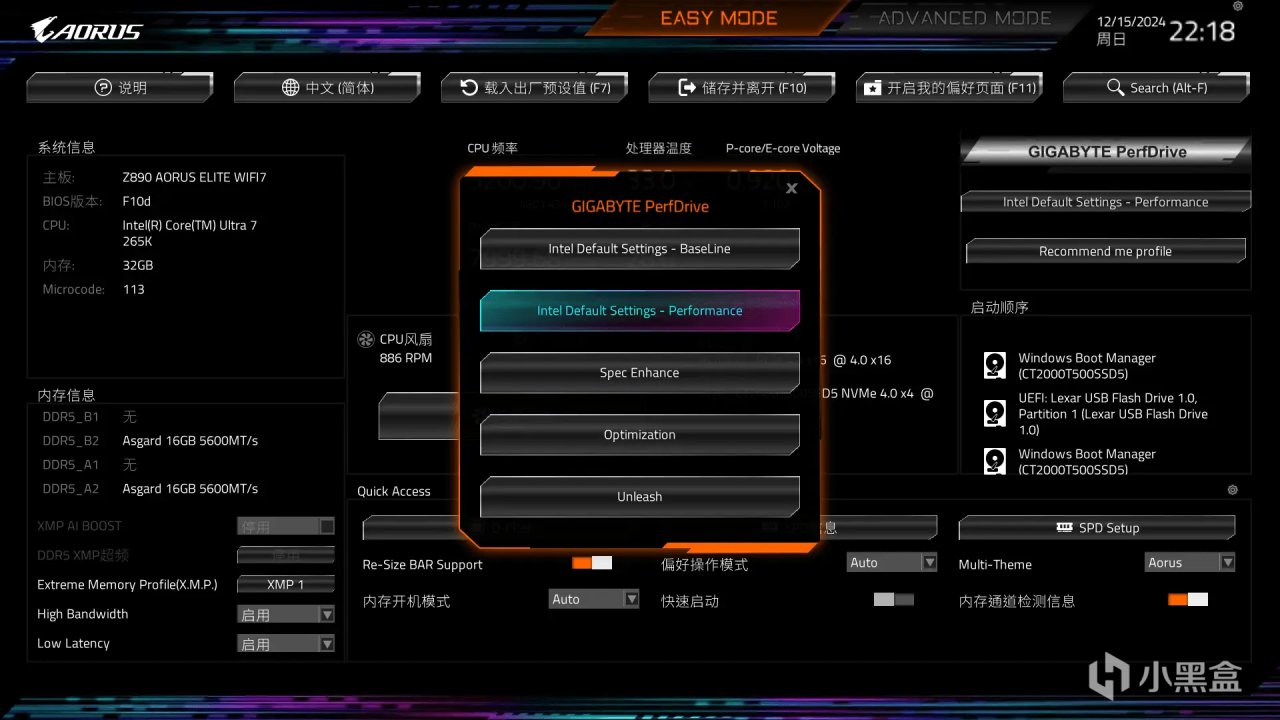Screen dimensions: 1280x720
Task: Open Intel Default Settings - Performance side button
Action: 1105,202
